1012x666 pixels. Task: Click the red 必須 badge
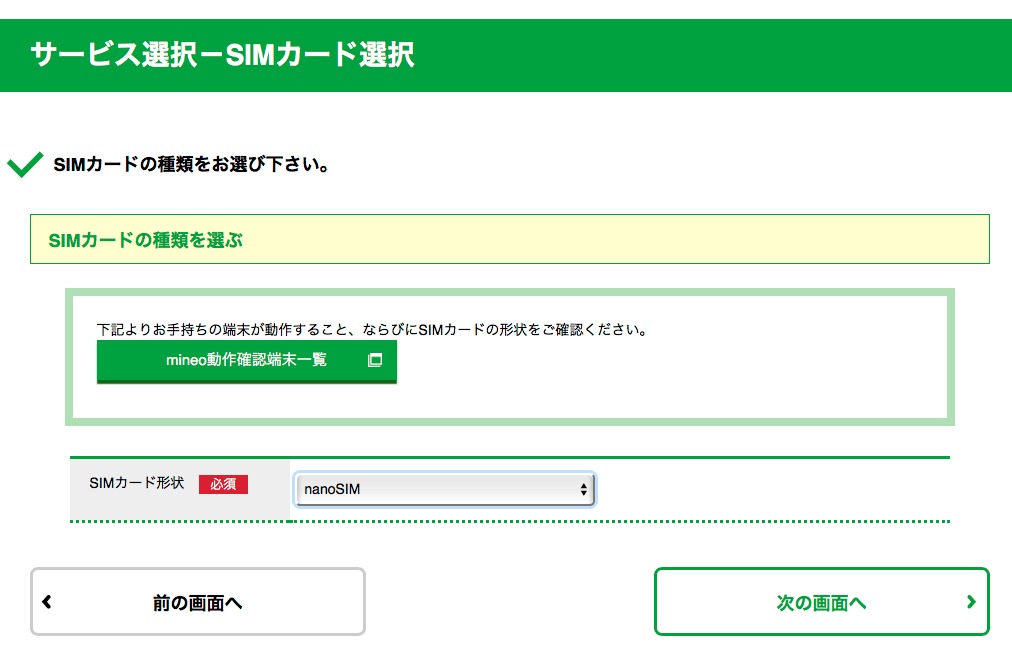coord(223,484)
